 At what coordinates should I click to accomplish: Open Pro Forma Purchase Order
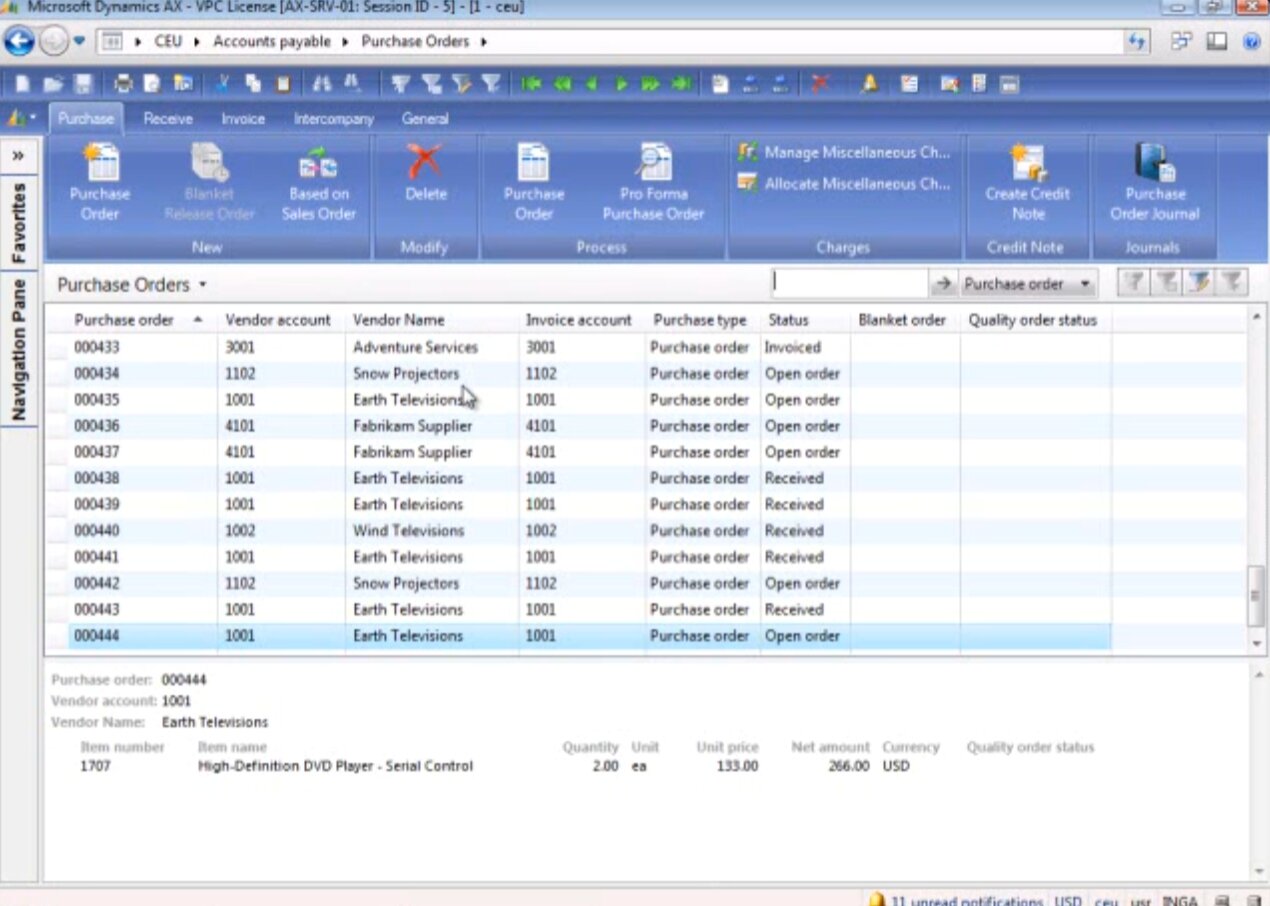coord(653,182)
